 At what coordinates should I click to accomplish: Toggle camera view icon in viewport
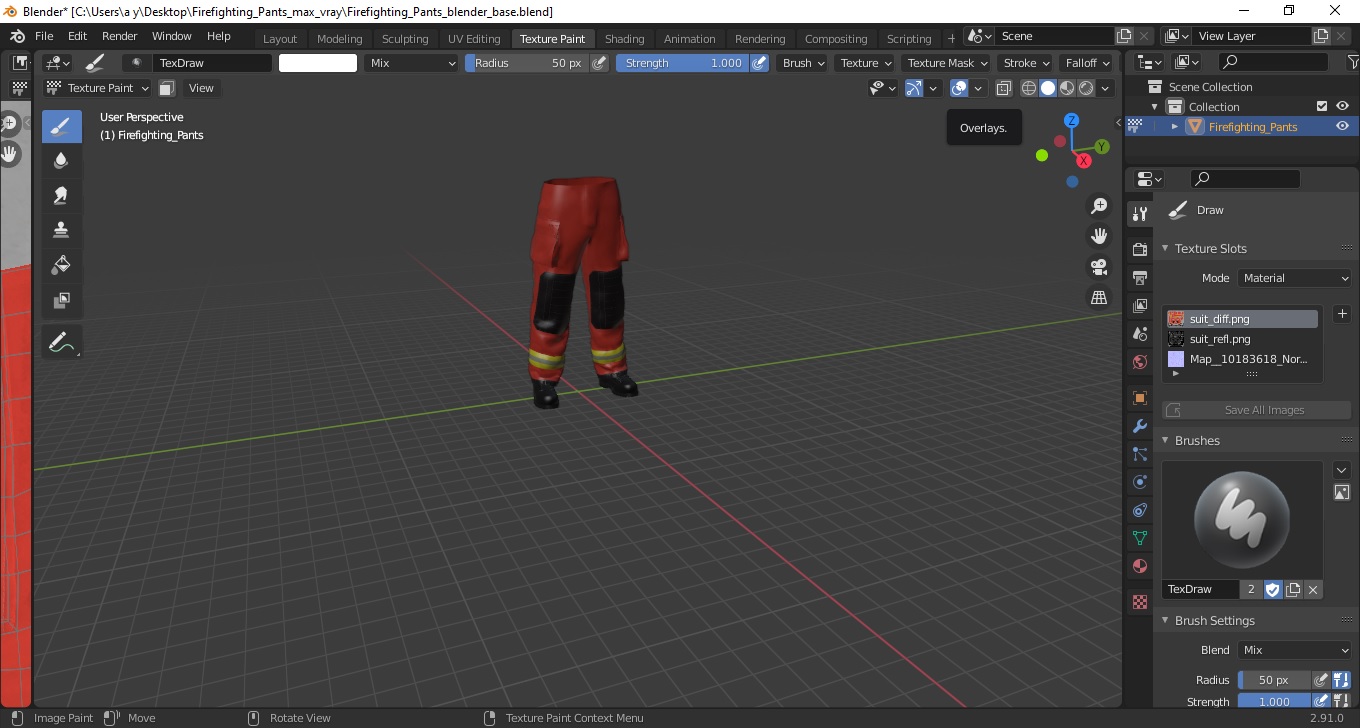[x=1099, y=267]
